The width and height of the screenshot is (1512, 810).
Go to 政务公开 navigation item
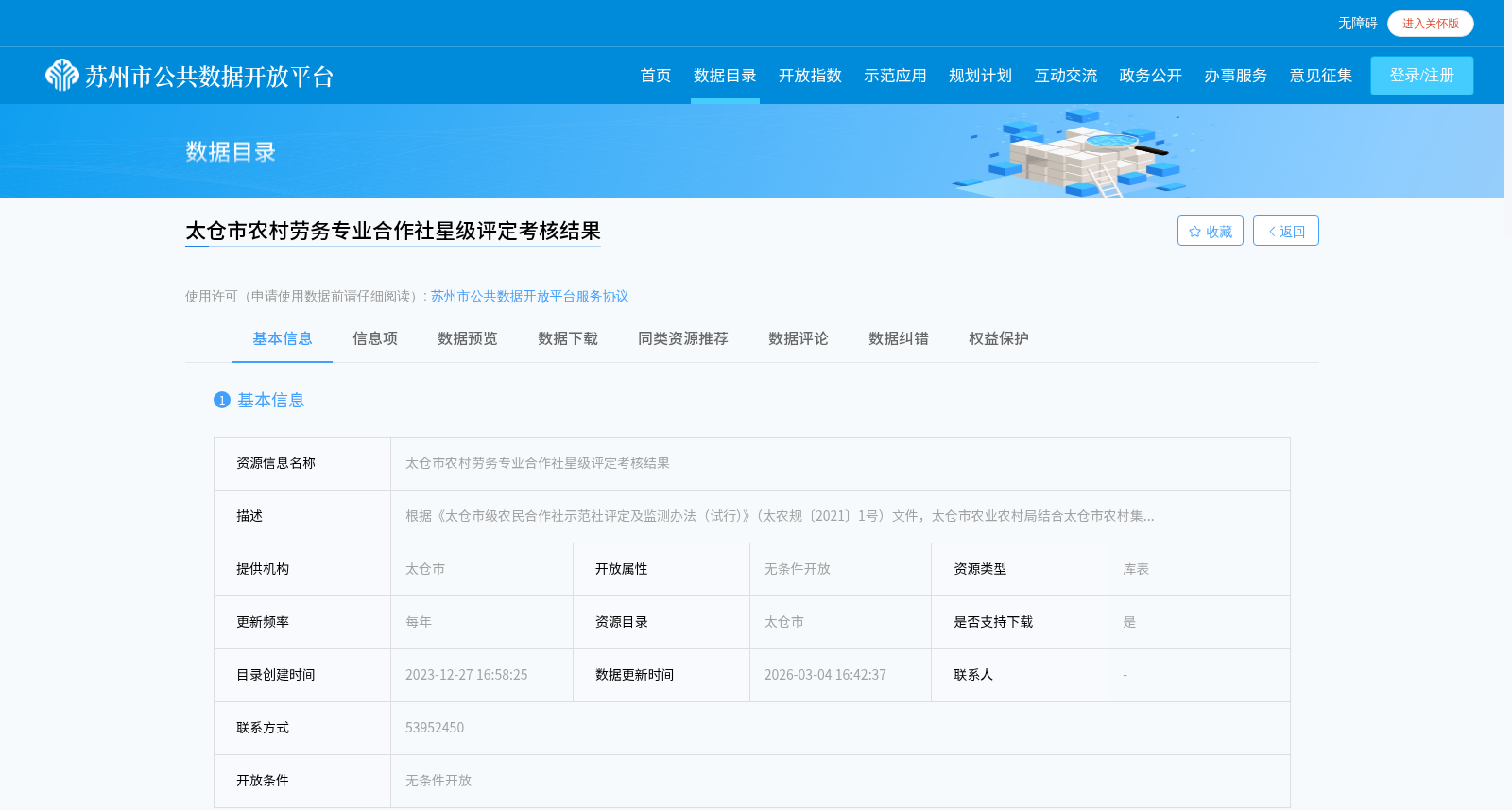(1150, 76)
